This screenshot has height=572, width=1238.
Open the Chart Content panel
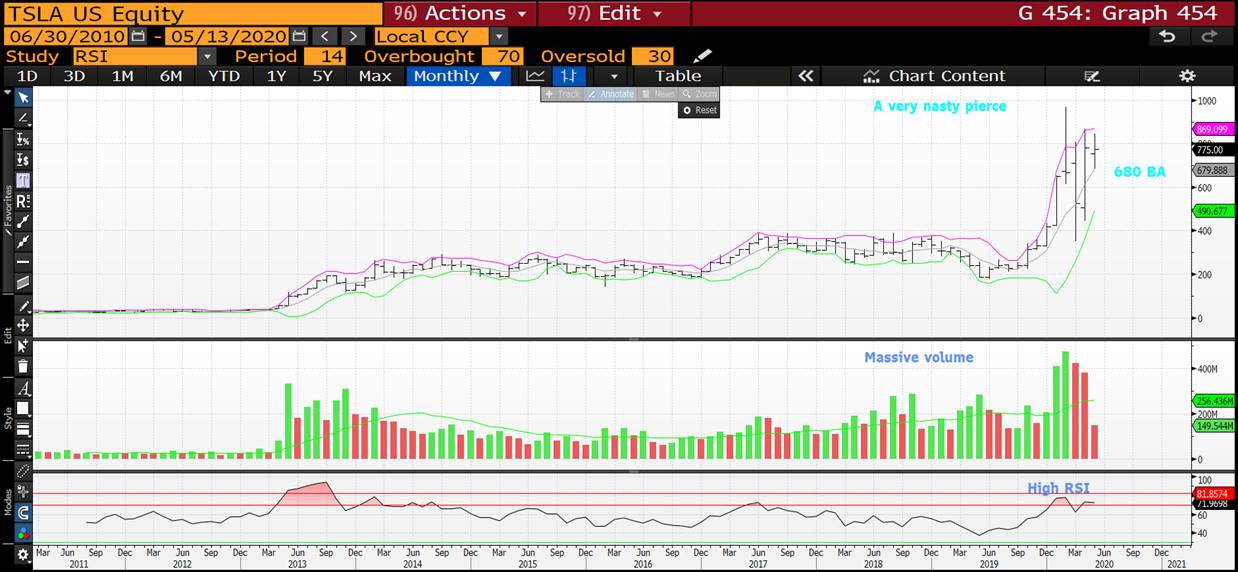[934, 76]
